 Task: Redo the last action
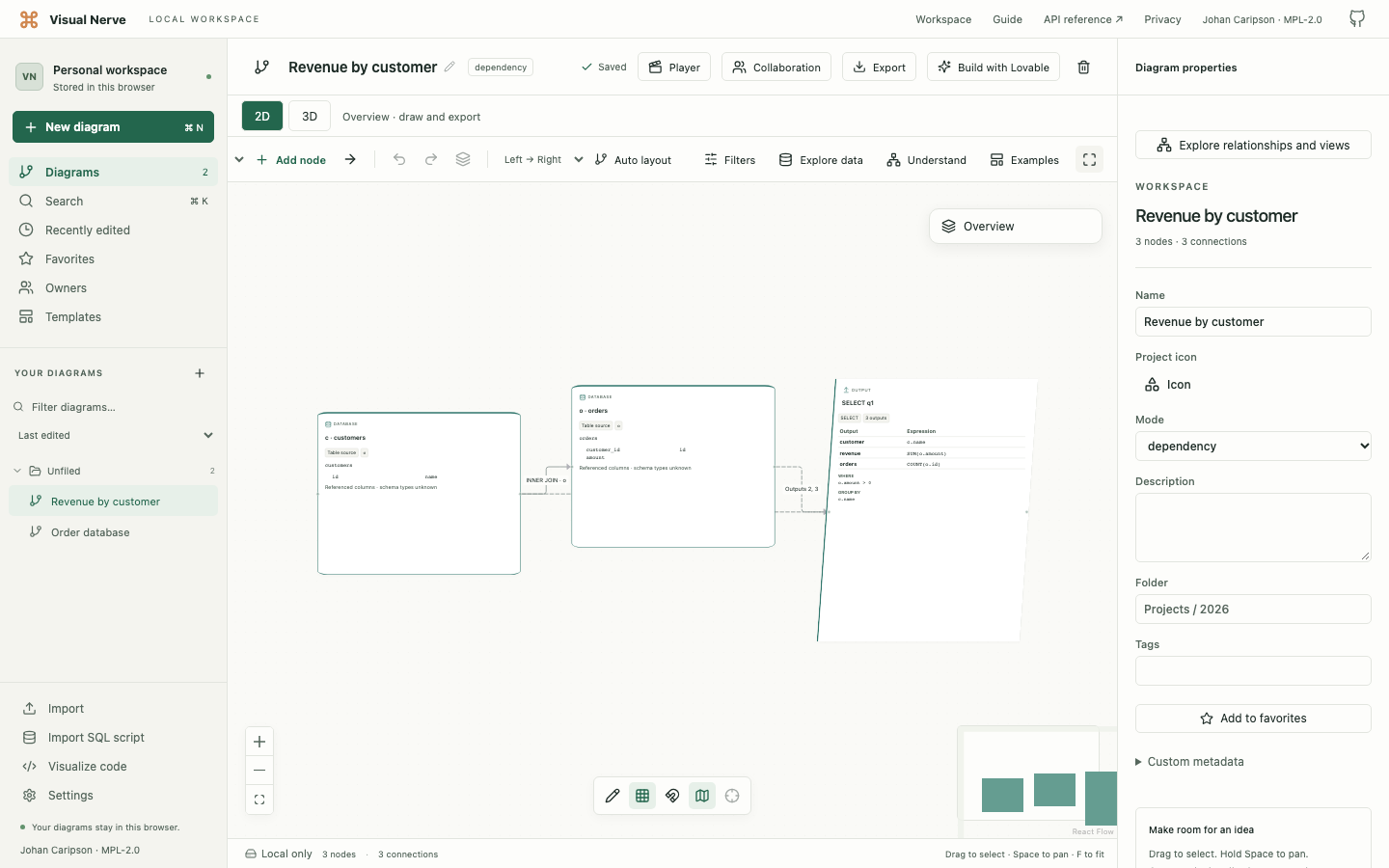pos(431,160)
